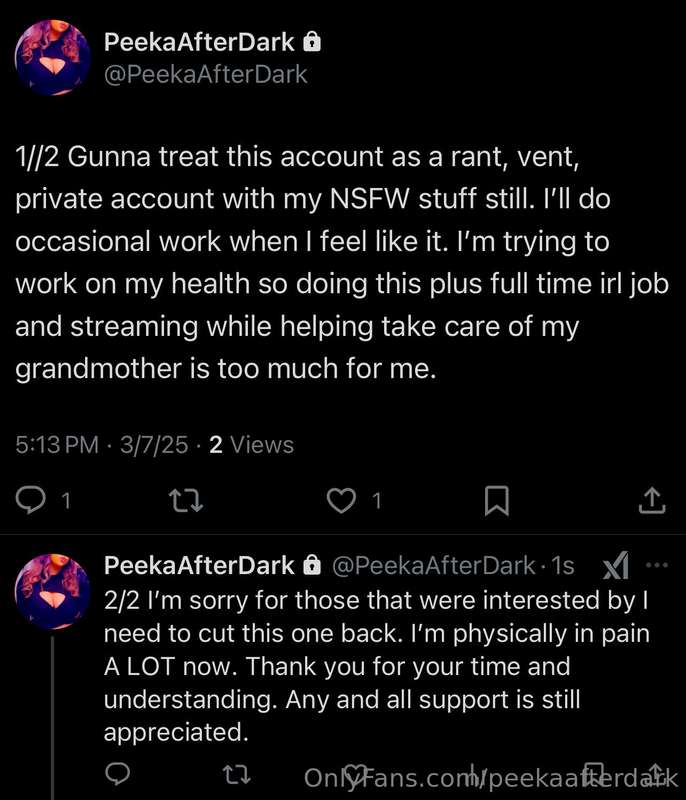
Task: Open @PeekaAfterDark handle under name
Action: pyautogui.click(x=206, y=74)
